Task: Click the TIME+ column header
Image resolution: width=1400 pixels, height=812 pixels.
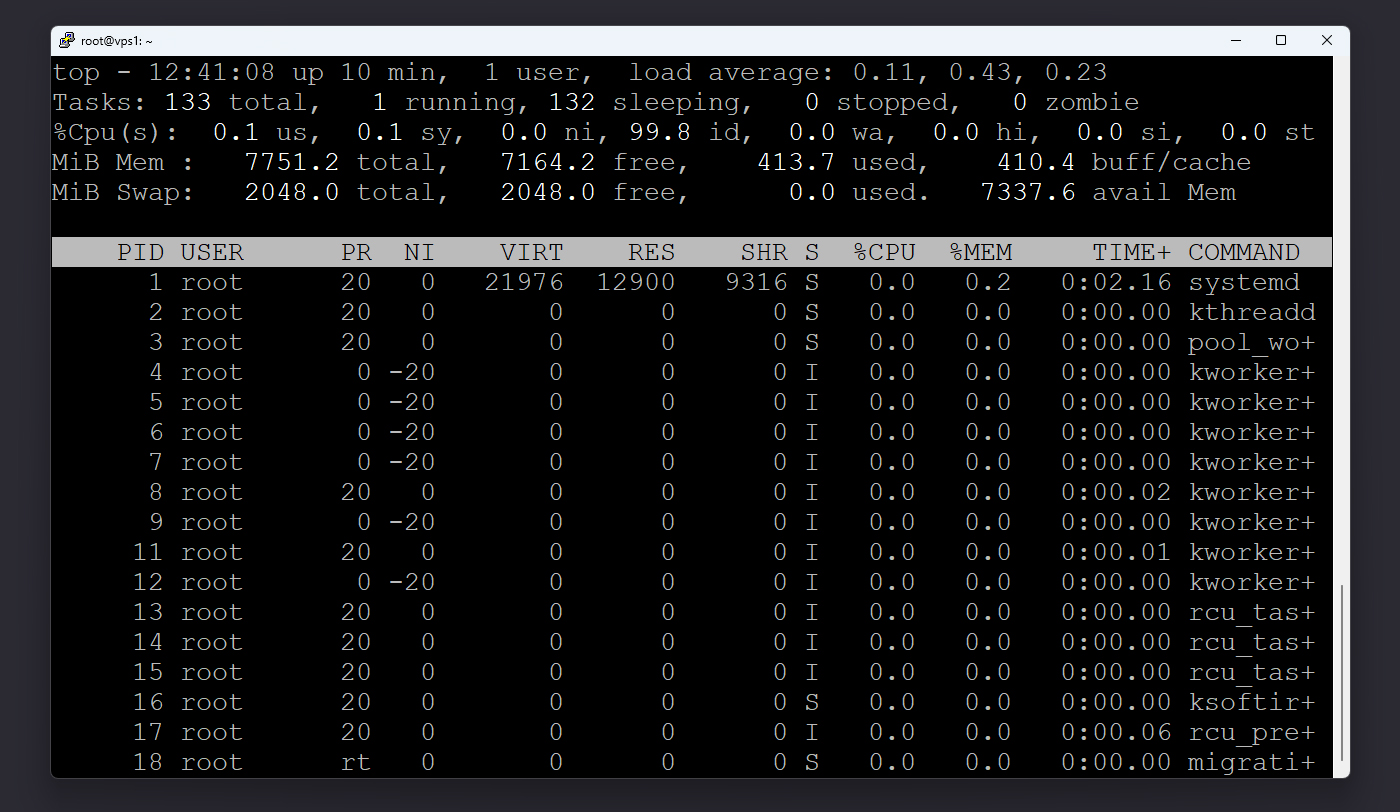Action: (1131, 252)
